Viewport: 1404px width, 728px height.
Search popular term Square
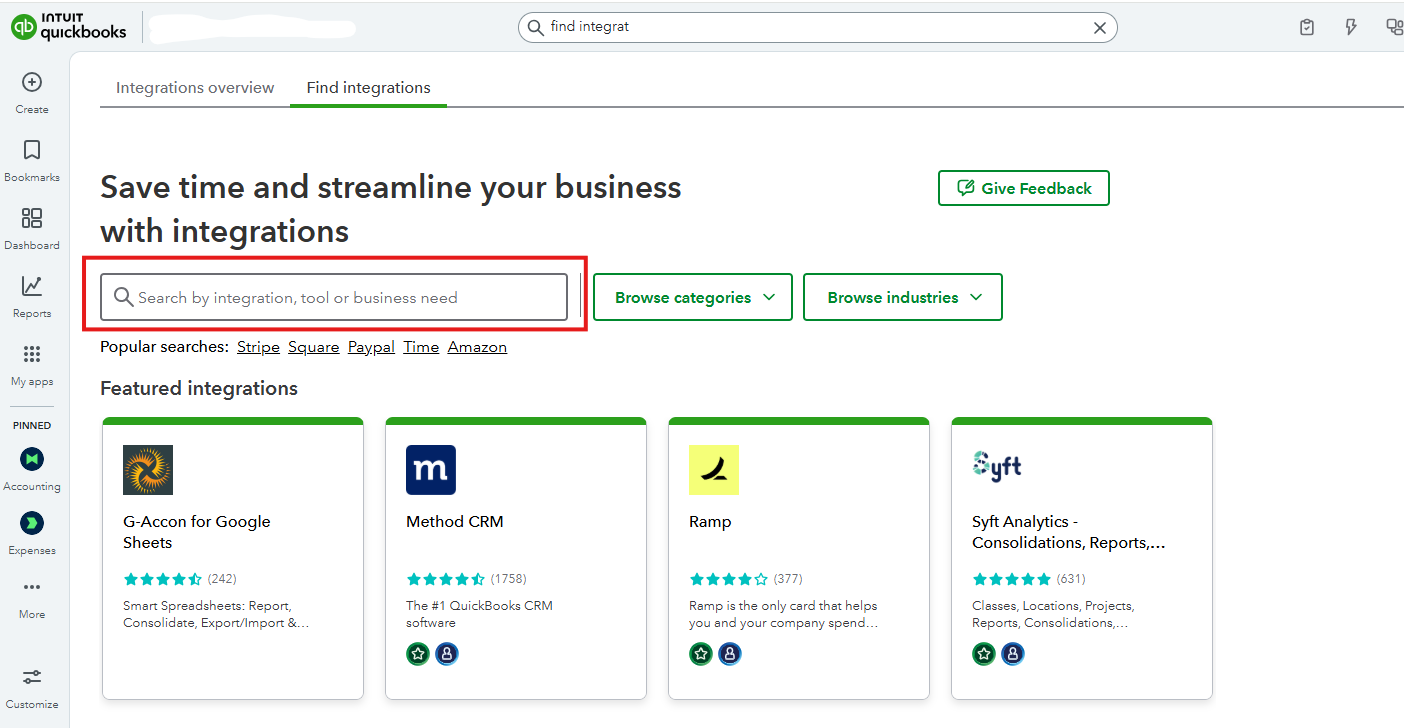pos(314,347)
